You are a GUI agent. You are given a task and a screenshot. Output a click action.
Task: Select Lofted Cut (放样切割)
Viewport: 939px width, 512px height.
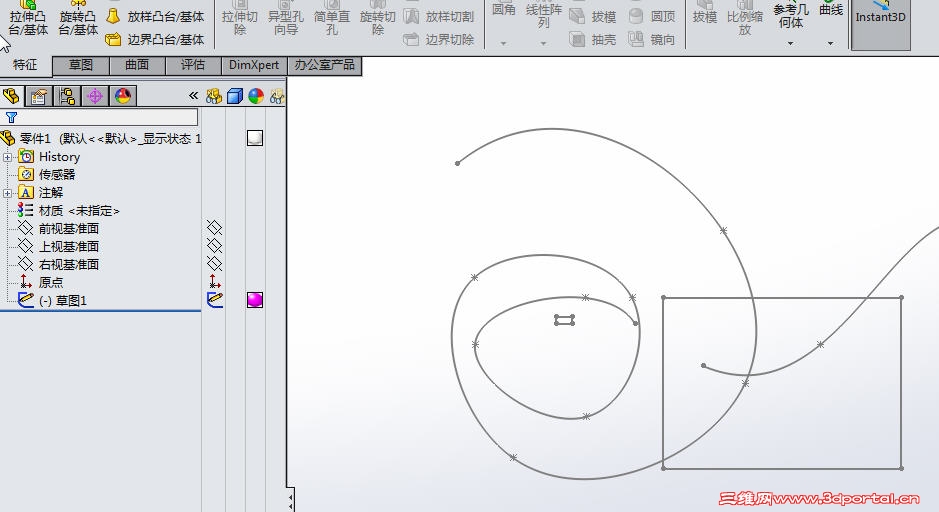(439, 16)
